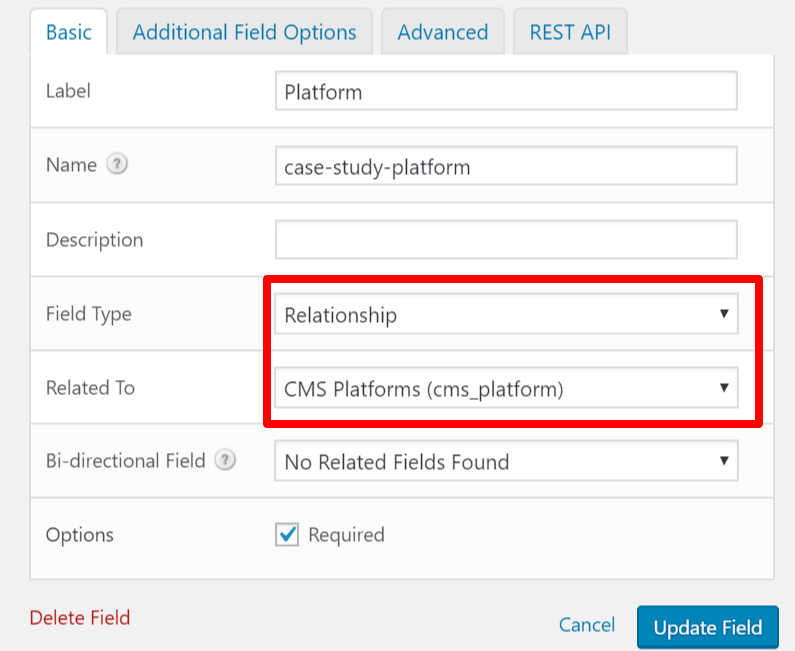The image size is (795, 651).
Task: Click the Field Type row label
Action: pos(89,314)
